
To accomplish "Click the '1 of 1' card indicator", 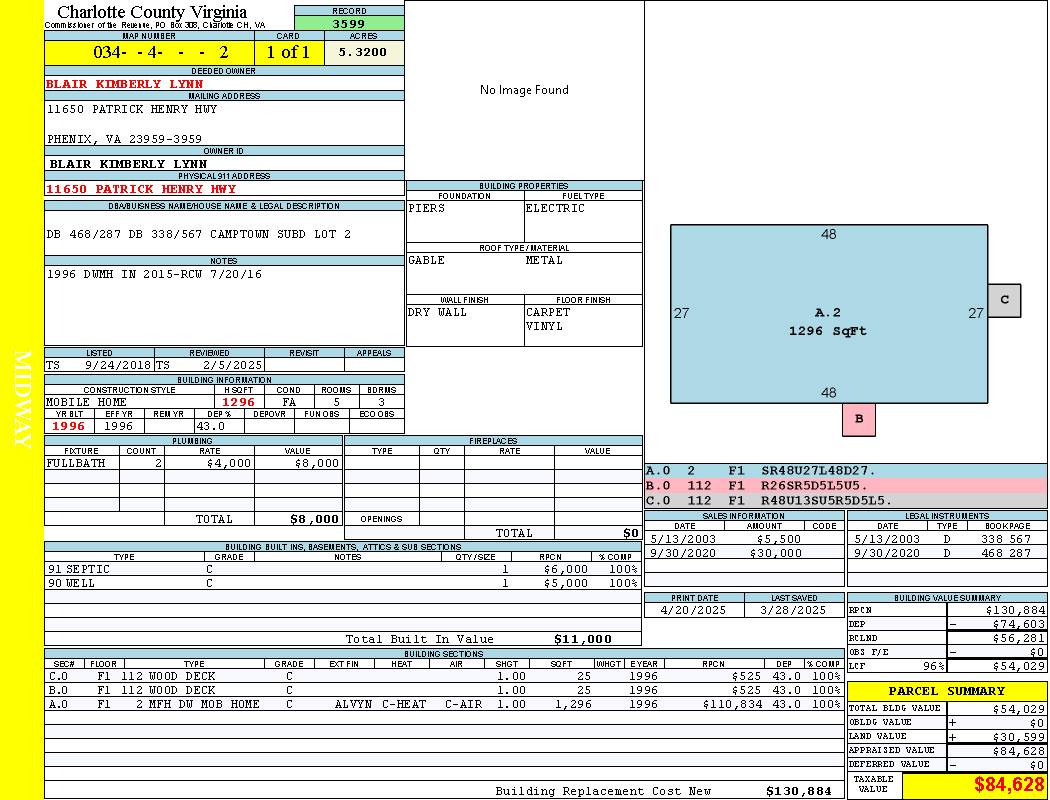I will [x=289, y=52].
